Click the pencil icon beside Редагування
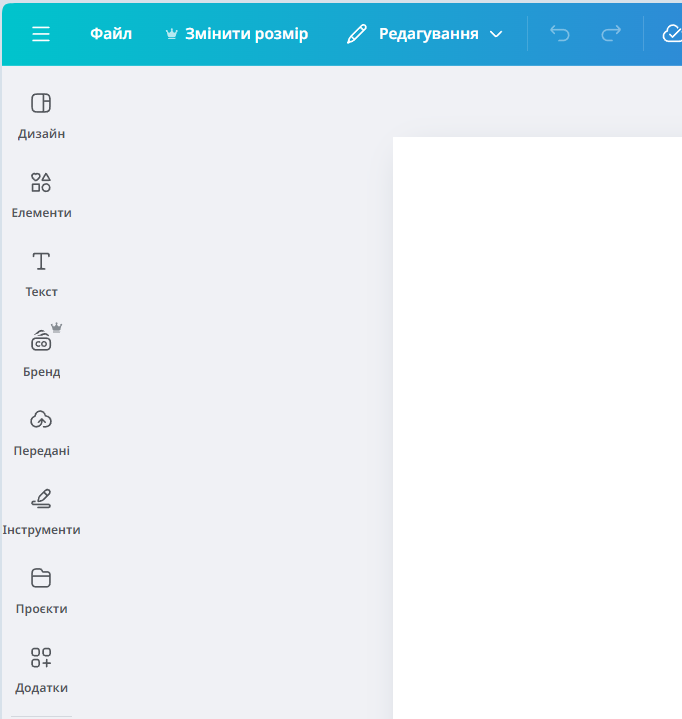 [357, 34]
